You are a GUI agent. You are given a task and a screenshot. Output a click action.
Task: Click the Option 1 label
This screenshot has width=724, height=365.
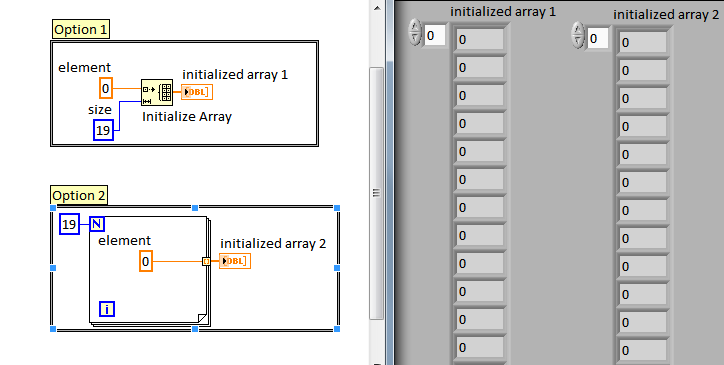pos(81,30)
